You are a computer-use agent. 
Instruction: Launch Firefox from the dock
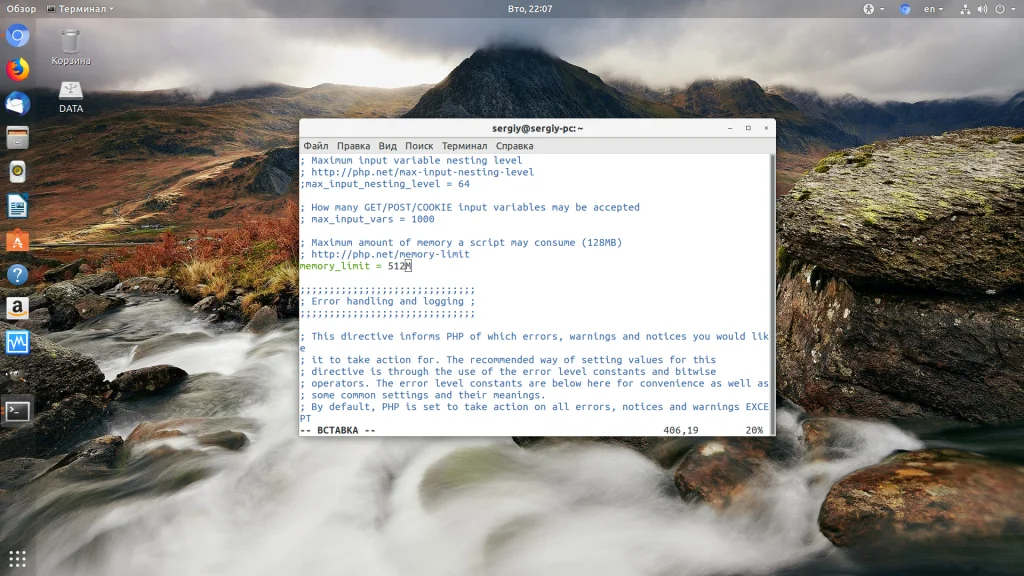[x=18, y=69]
